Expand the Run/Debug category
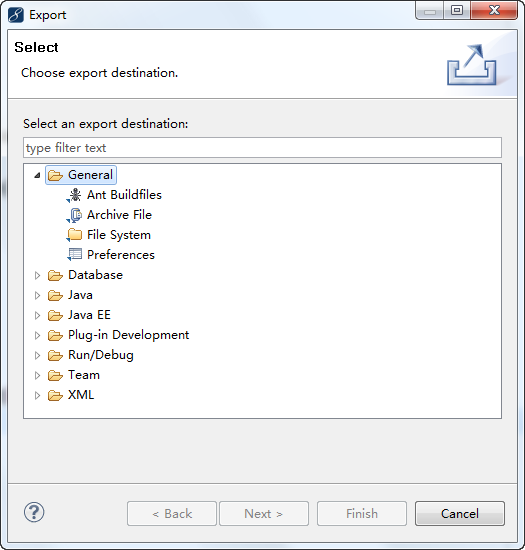This screenshot has height=550, width=525. [37, 355]
